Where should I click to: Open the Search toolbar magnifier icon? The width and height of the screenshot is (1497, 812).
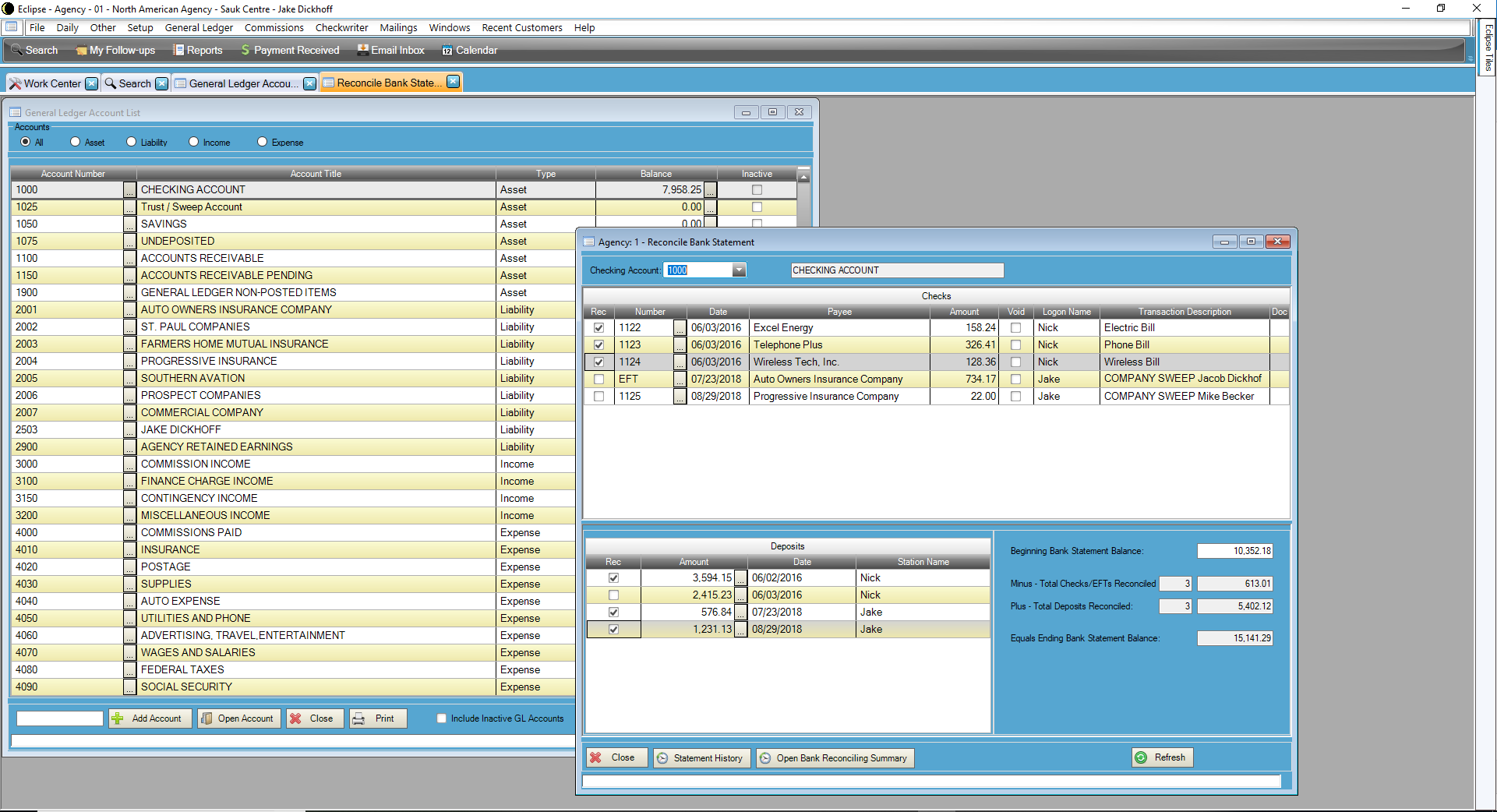[x=16, y=50]
